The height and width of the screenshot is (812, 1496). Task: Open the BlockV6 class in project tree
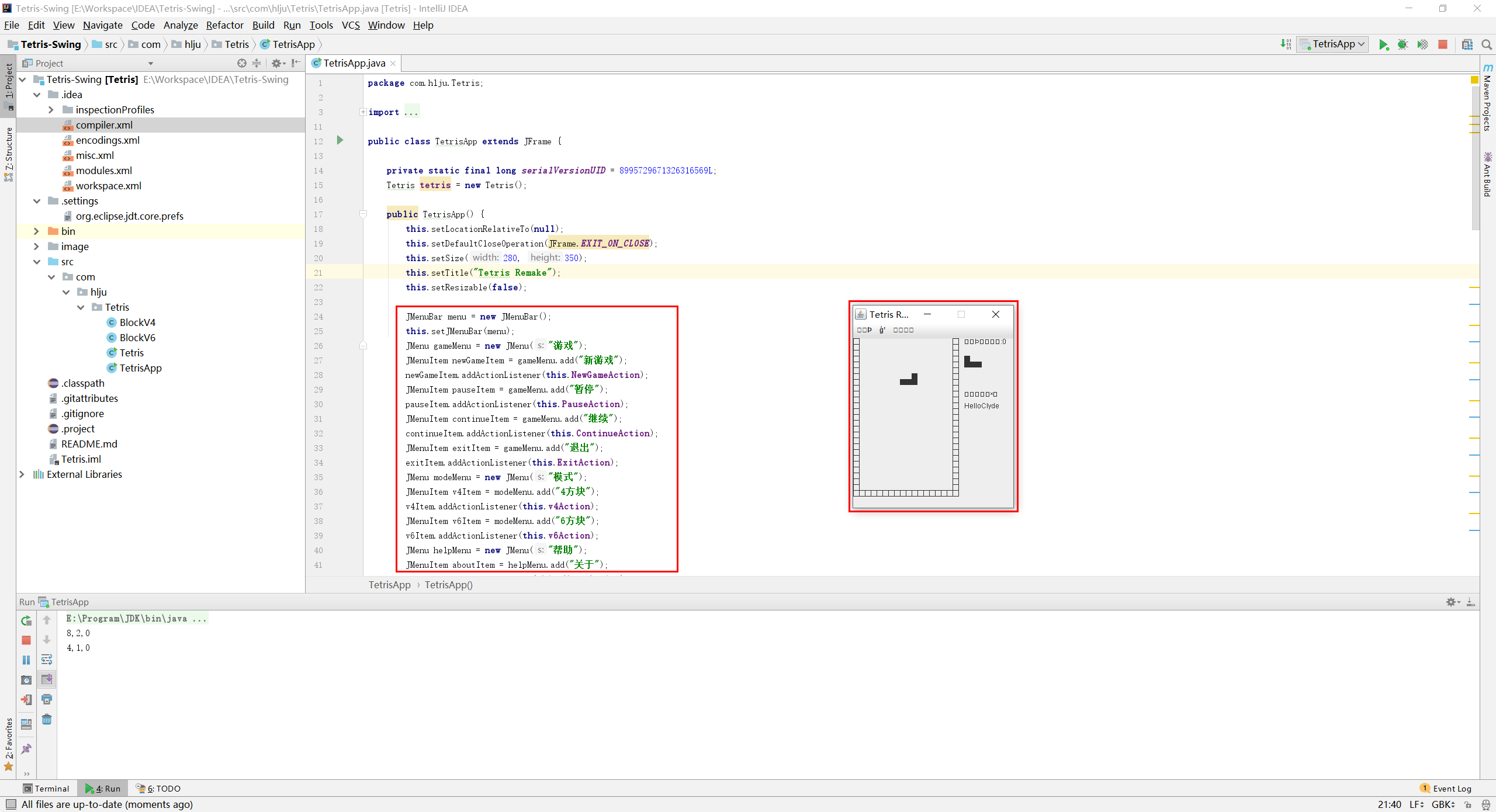coord(137,338)
